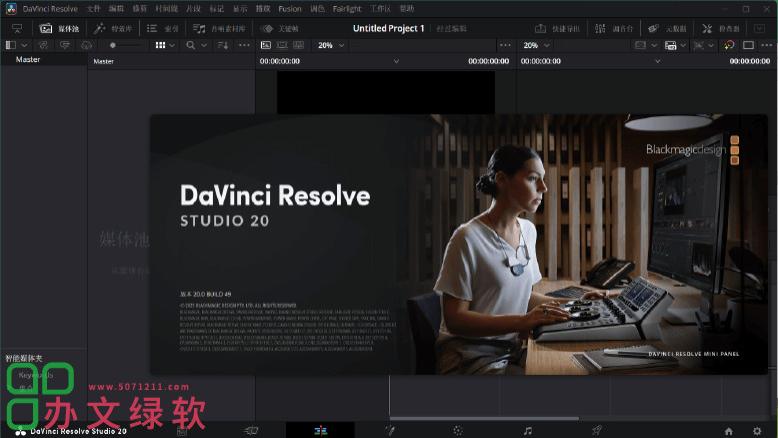Select the Master bin in the sidebar
This screenshot has height=438, width=778.
(28, 59)
